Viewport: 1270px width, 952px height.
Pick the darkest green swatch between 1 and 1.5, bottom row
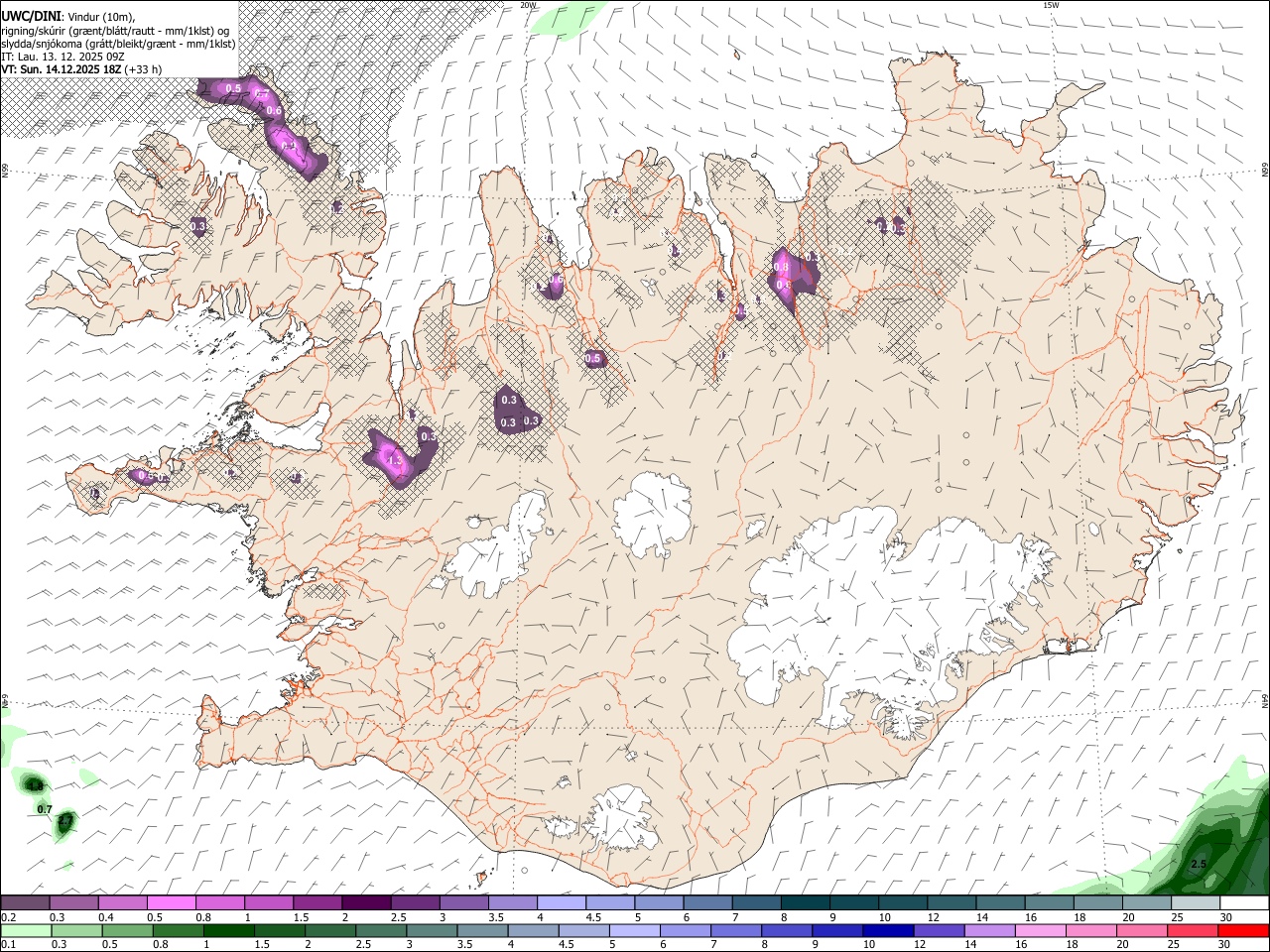tap(228, 930)
